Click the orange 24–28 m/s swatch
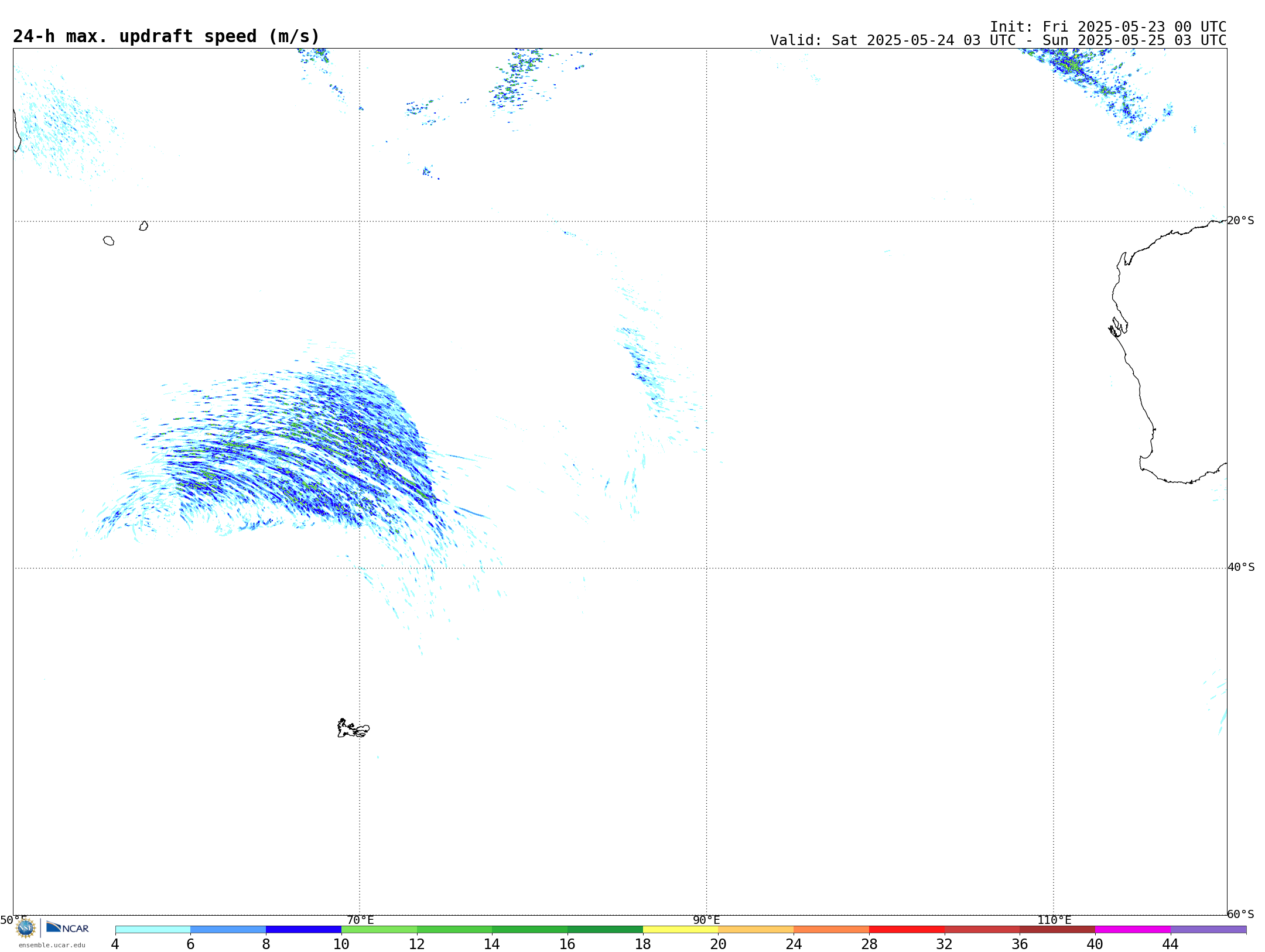1265x952 pixels. click(831, 930)
